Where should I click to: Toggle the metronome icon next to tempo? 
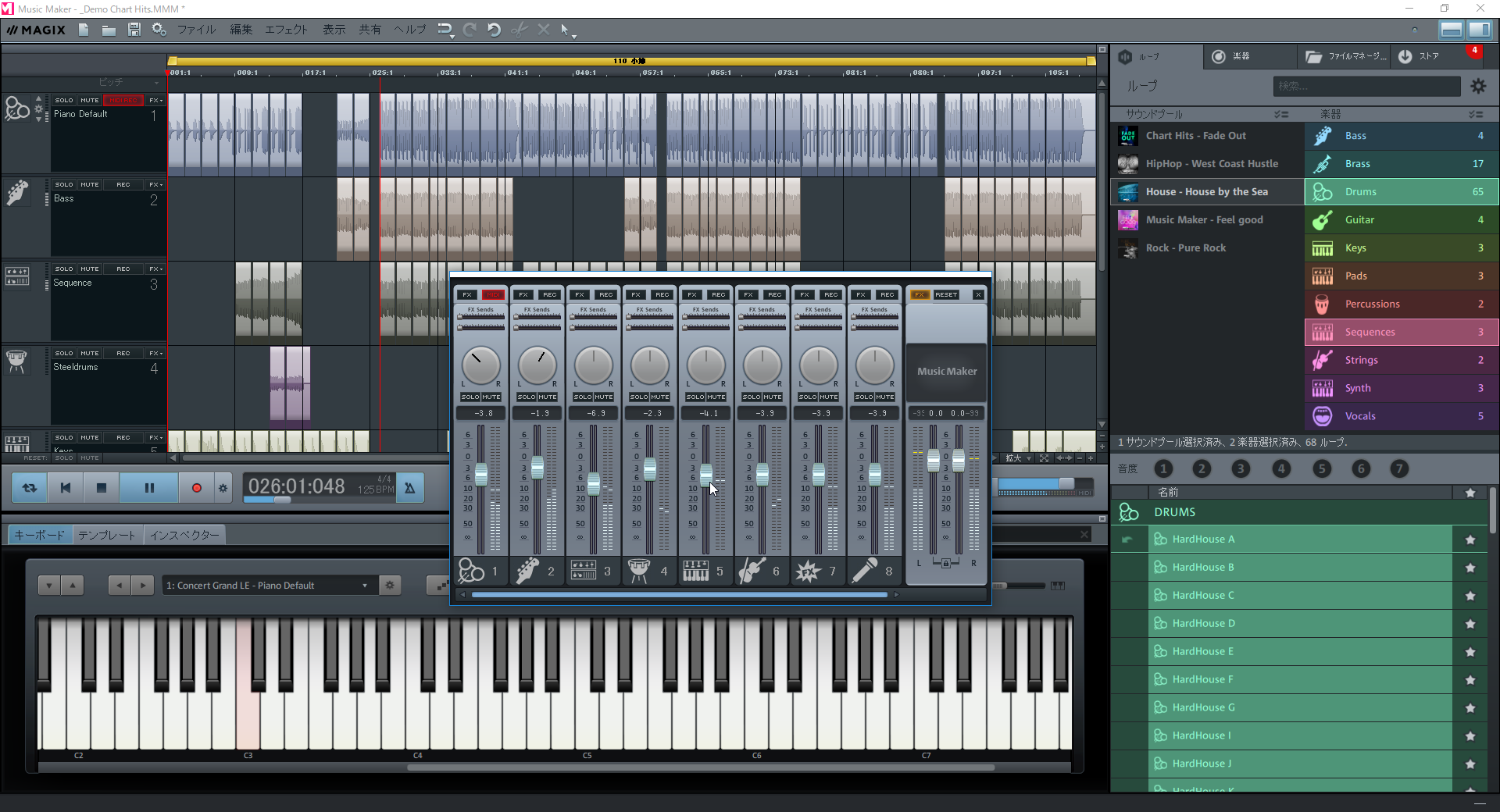[x=410, y=488]
